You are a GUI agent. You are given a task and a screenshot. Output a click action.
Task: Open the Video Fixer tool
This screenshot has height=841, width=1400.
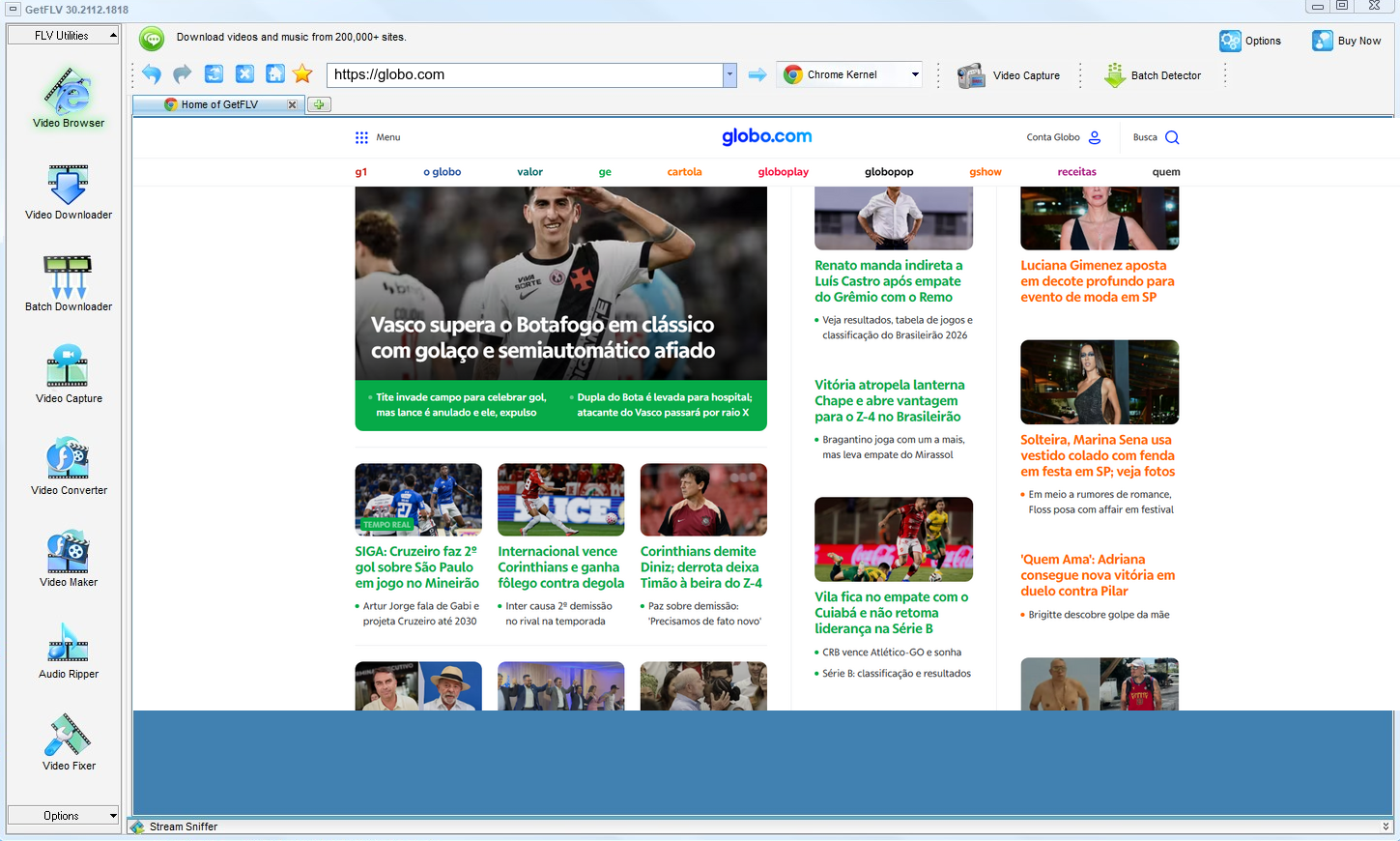(x=68, y=742)
